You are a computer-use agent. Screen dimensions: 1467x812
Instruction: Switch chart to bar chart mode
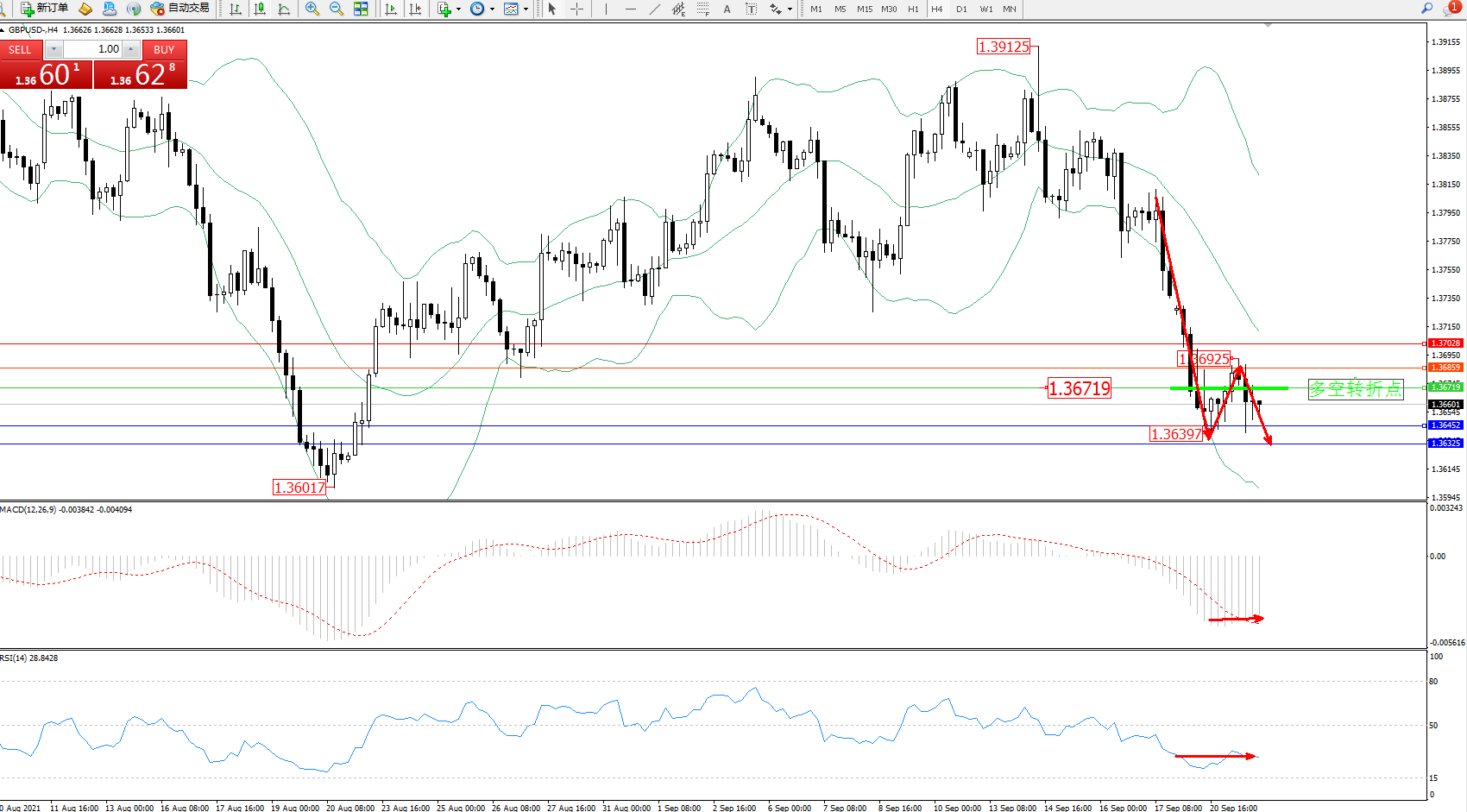pyautogui.click(x=236, y=9)
